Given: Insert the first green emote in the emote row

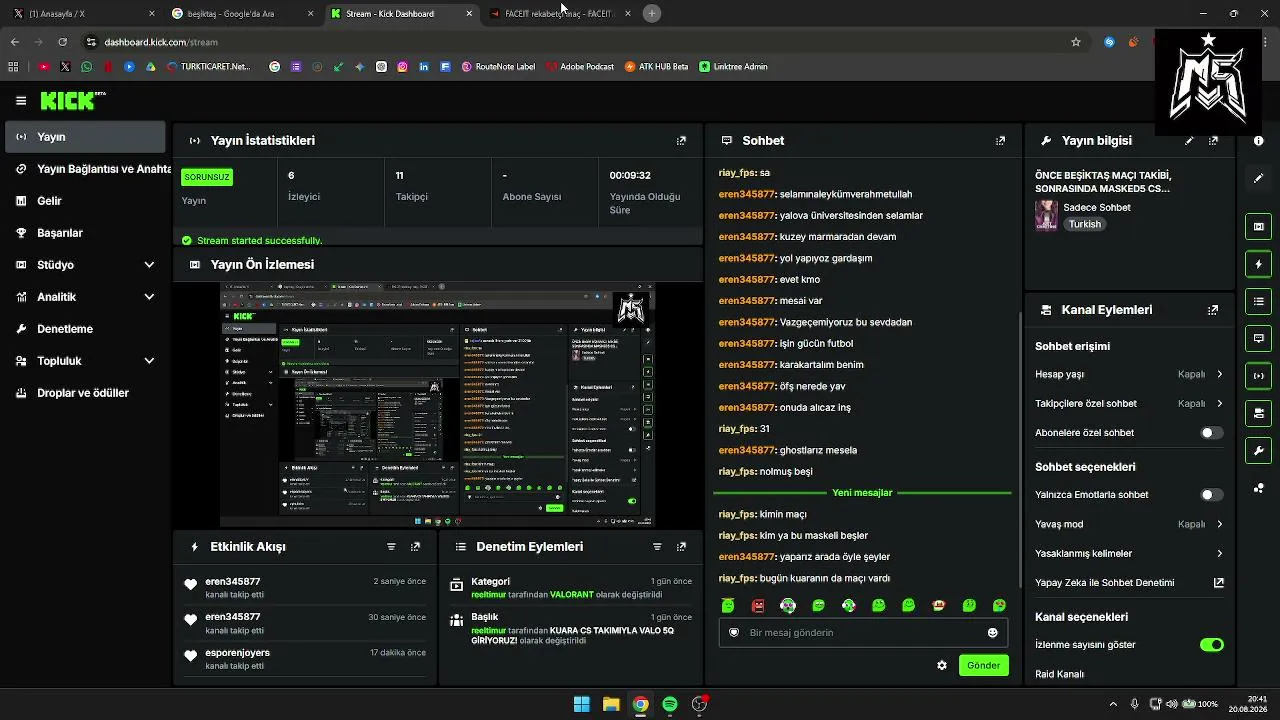Looking at the screenshot, I should [x=728, y=605].
